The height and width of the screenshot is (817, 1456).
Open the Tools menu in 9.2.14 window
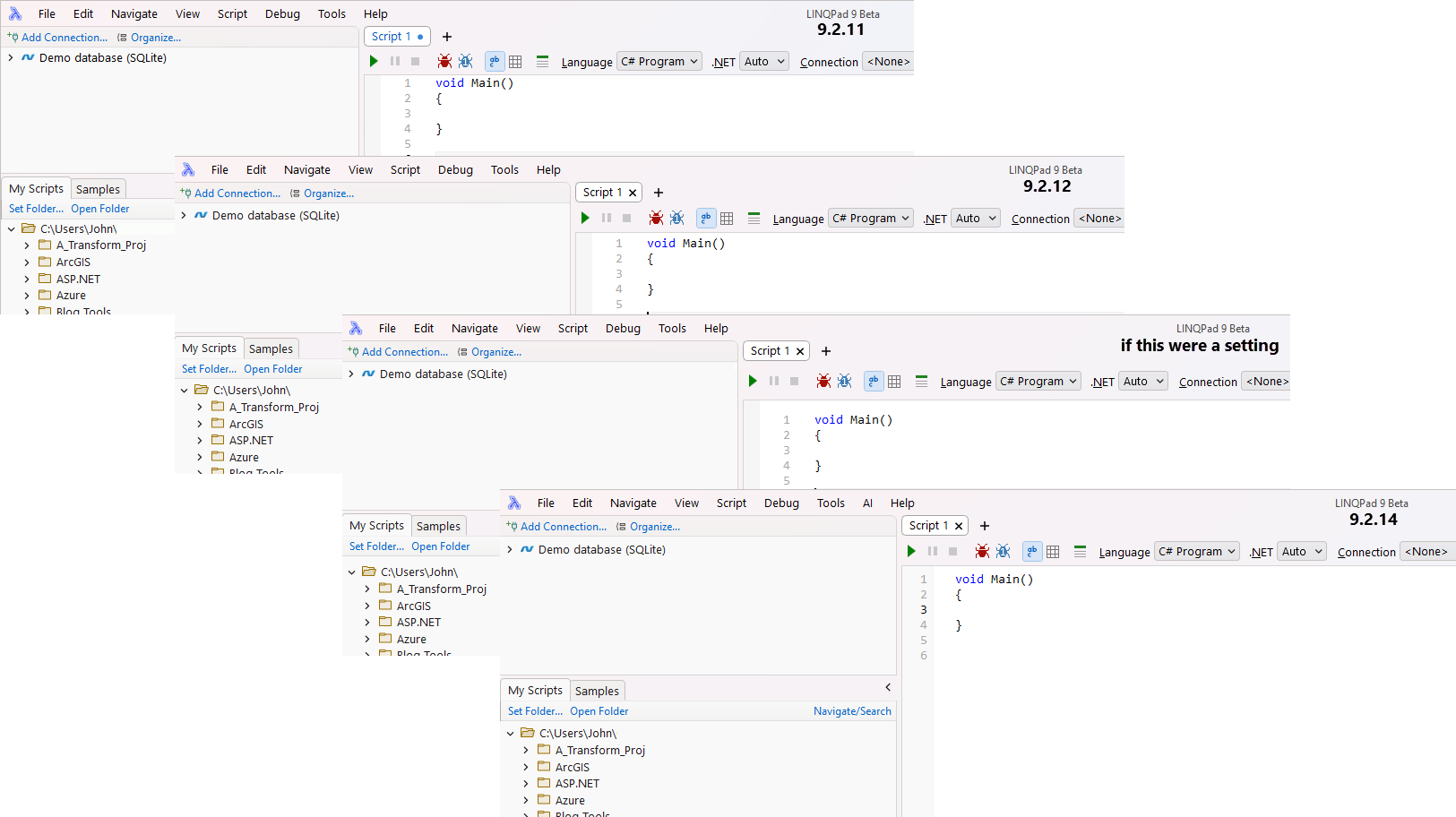point(831,503)
